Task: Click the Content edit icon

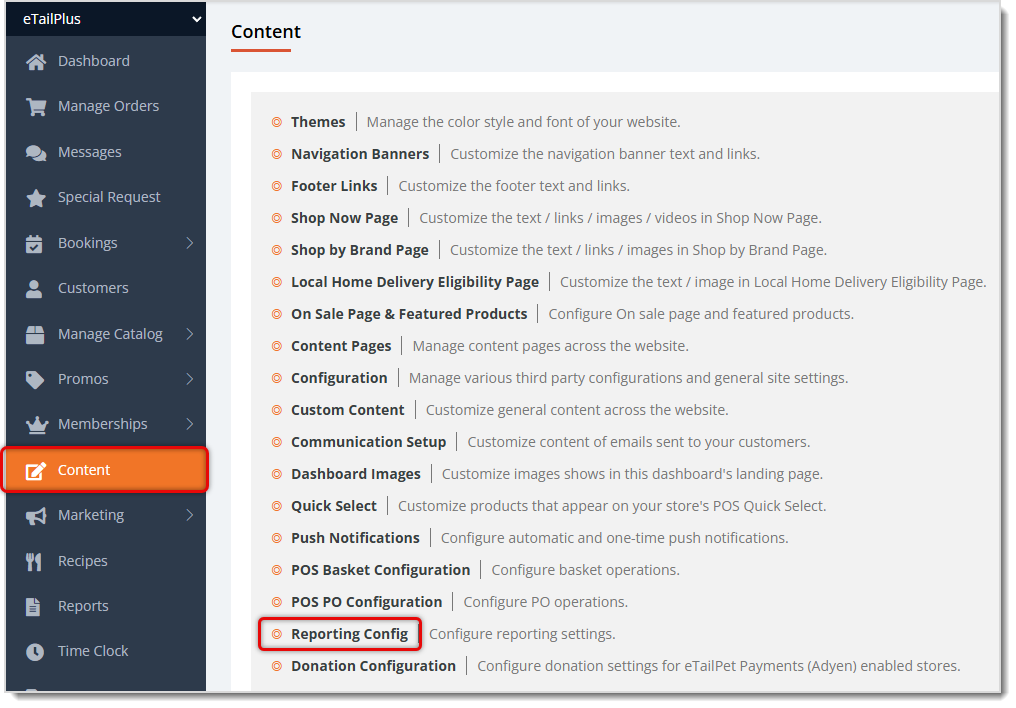Action: click(36, 471)
